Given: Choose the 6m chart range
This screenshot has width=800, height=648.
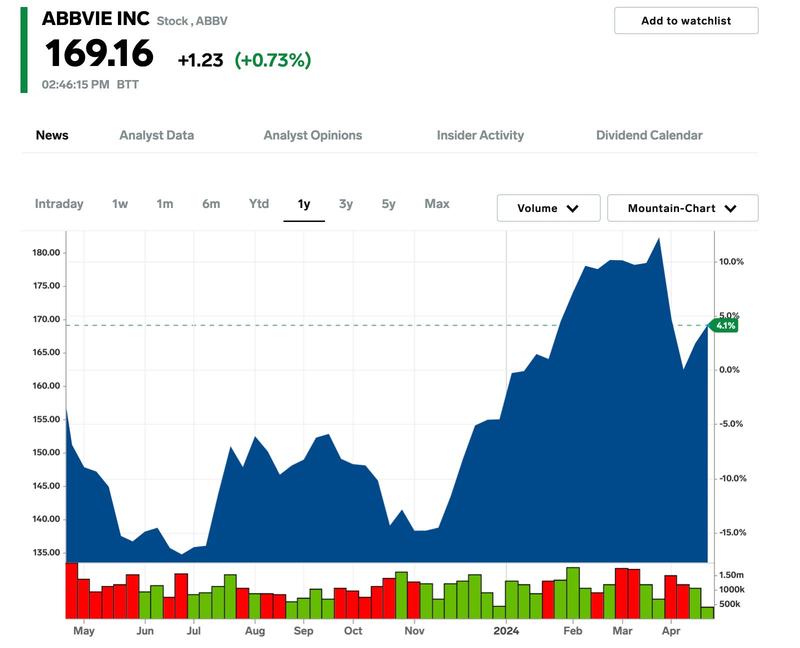Looking at the screenshot, I should pyautogui.click(x=211, y=204).
